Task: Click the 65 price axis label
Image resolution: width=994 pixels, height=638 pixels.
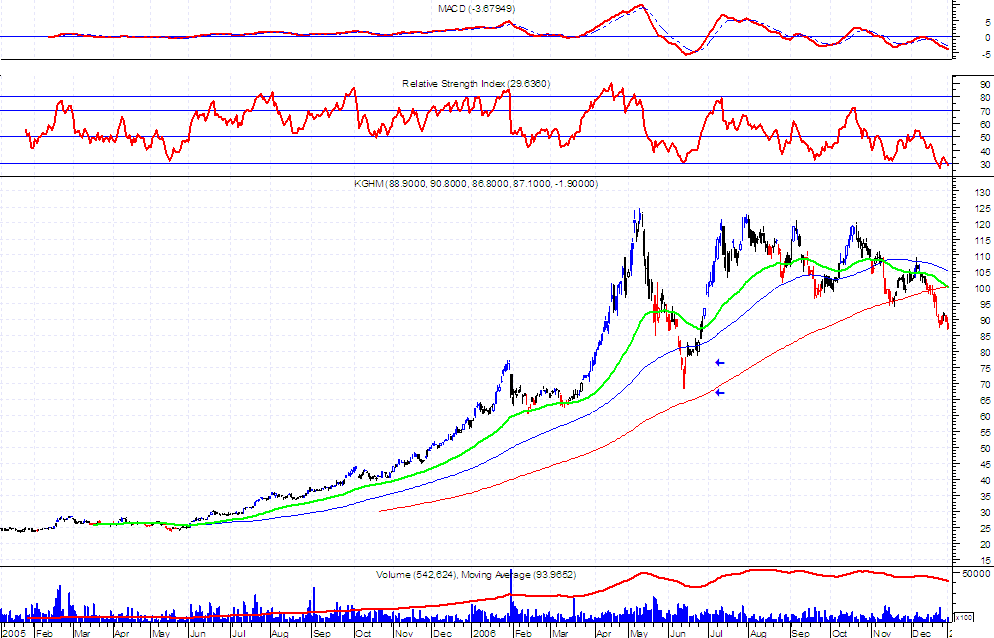Action: pyautogui.click(x=985, y=401)
